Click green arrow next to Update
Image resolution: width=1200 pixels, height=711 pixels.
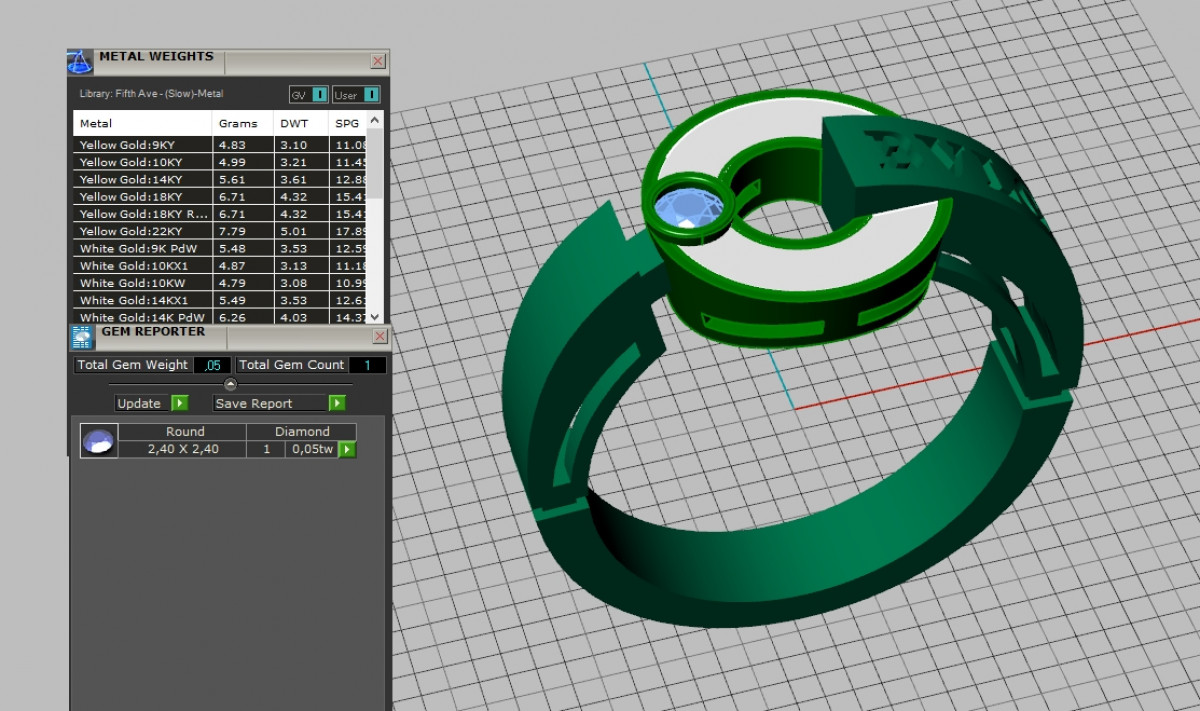pyautogui.click(x=179, y=403)
